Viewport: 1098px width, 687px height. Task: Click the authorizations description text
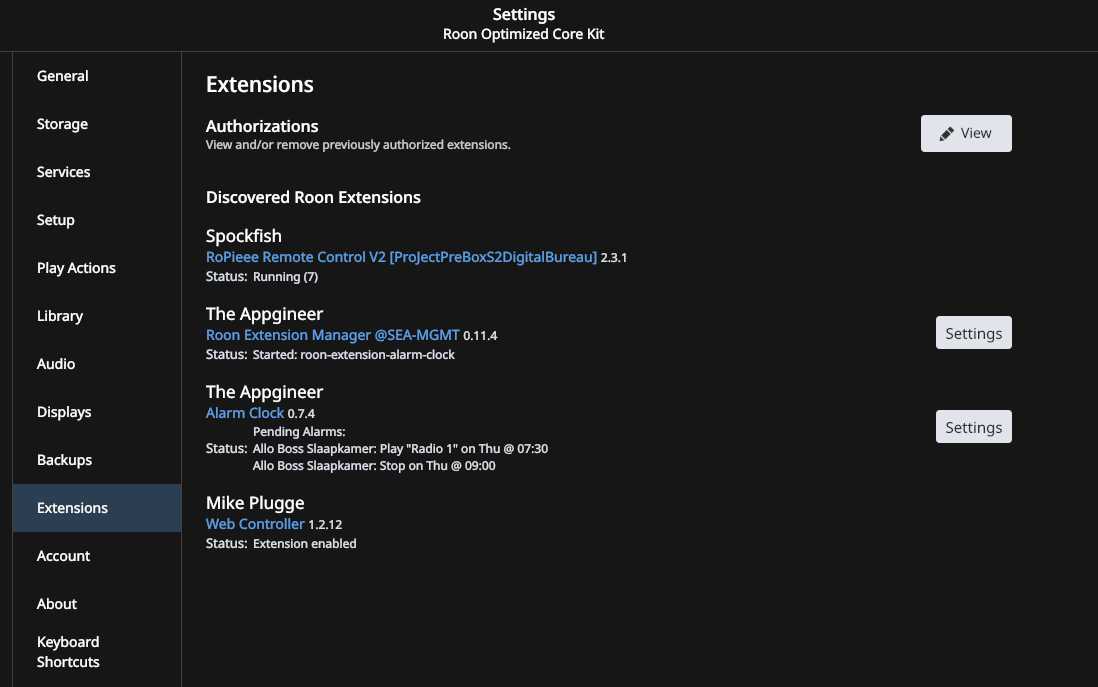[358, 145]
